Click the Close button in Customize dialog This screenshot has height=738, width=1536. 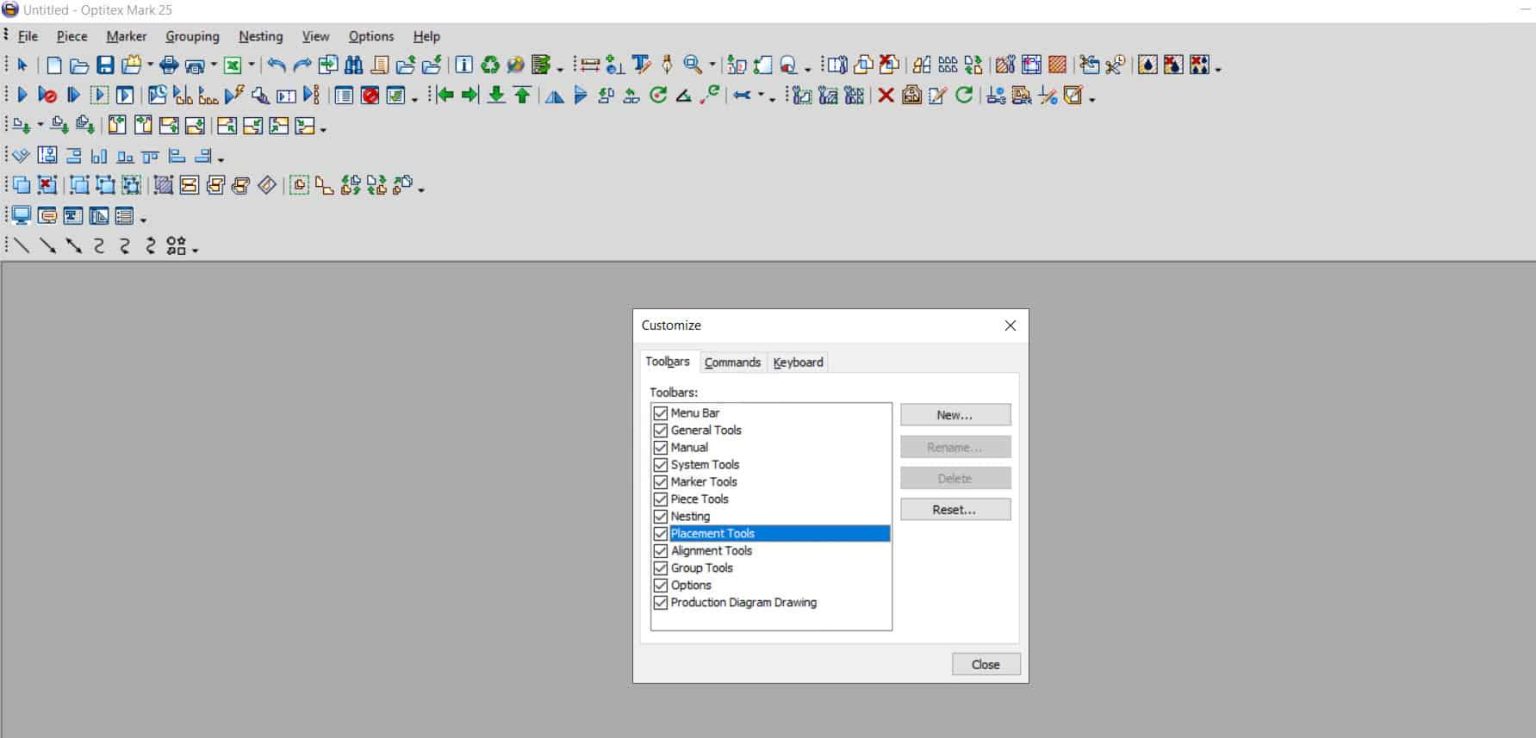[985, 664]
